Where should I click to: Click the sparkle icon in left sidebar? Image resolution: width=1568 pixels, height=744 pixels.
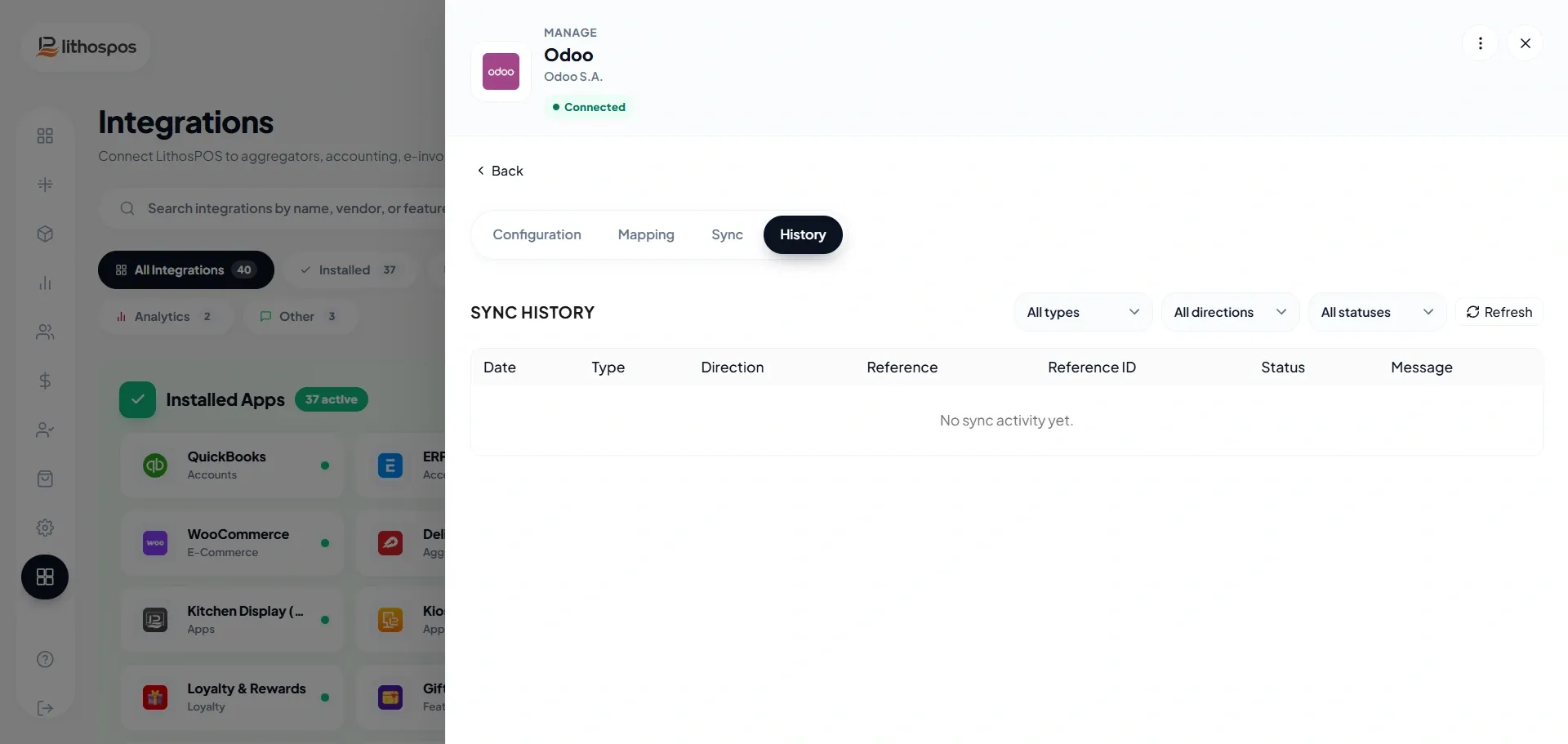tap(45, 185)
